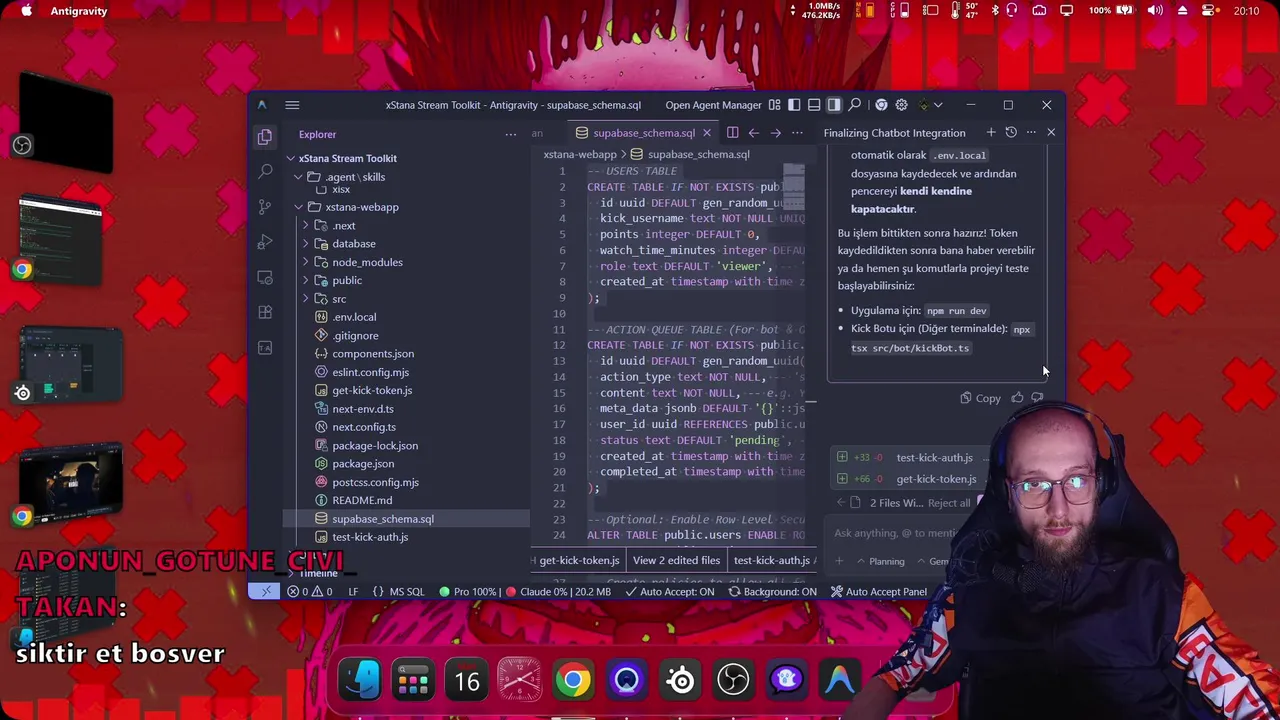Viewport: 1280px width, 720px height.
Task: Start a new chat with plus icon
Action: pyautogui.click(x=991, y=133)
